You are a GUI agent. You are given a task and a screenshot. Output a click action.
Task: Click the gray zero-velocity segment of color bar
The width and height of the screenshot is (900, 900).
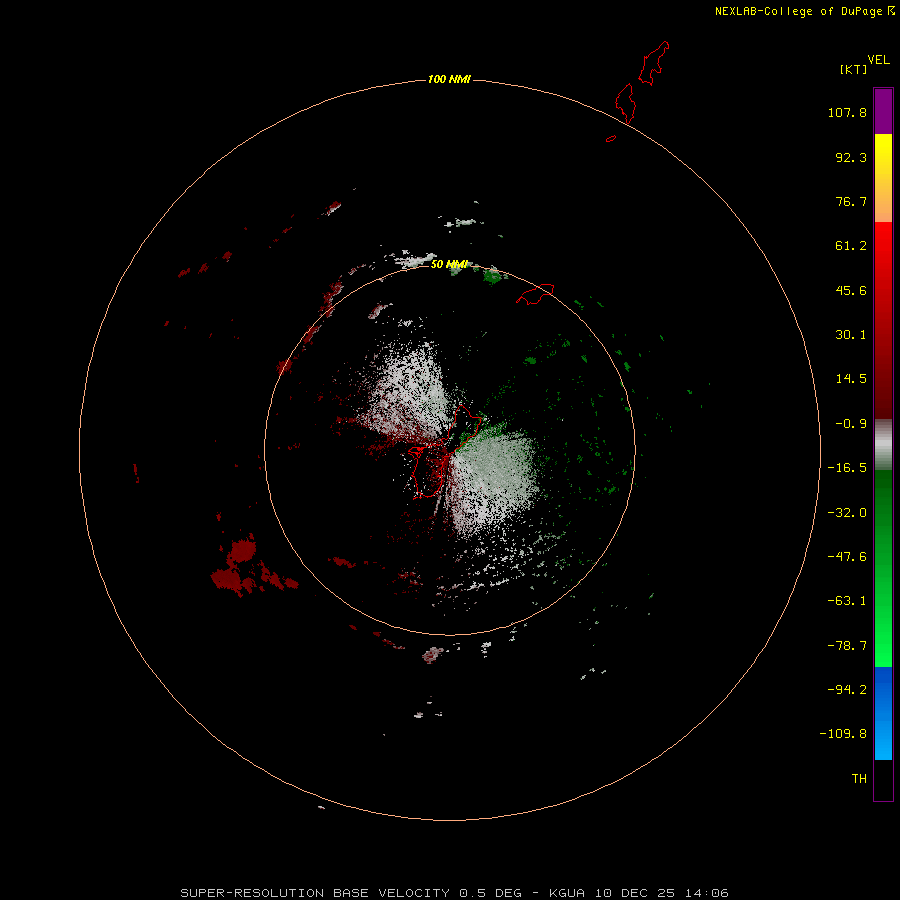tap(883, 445)
